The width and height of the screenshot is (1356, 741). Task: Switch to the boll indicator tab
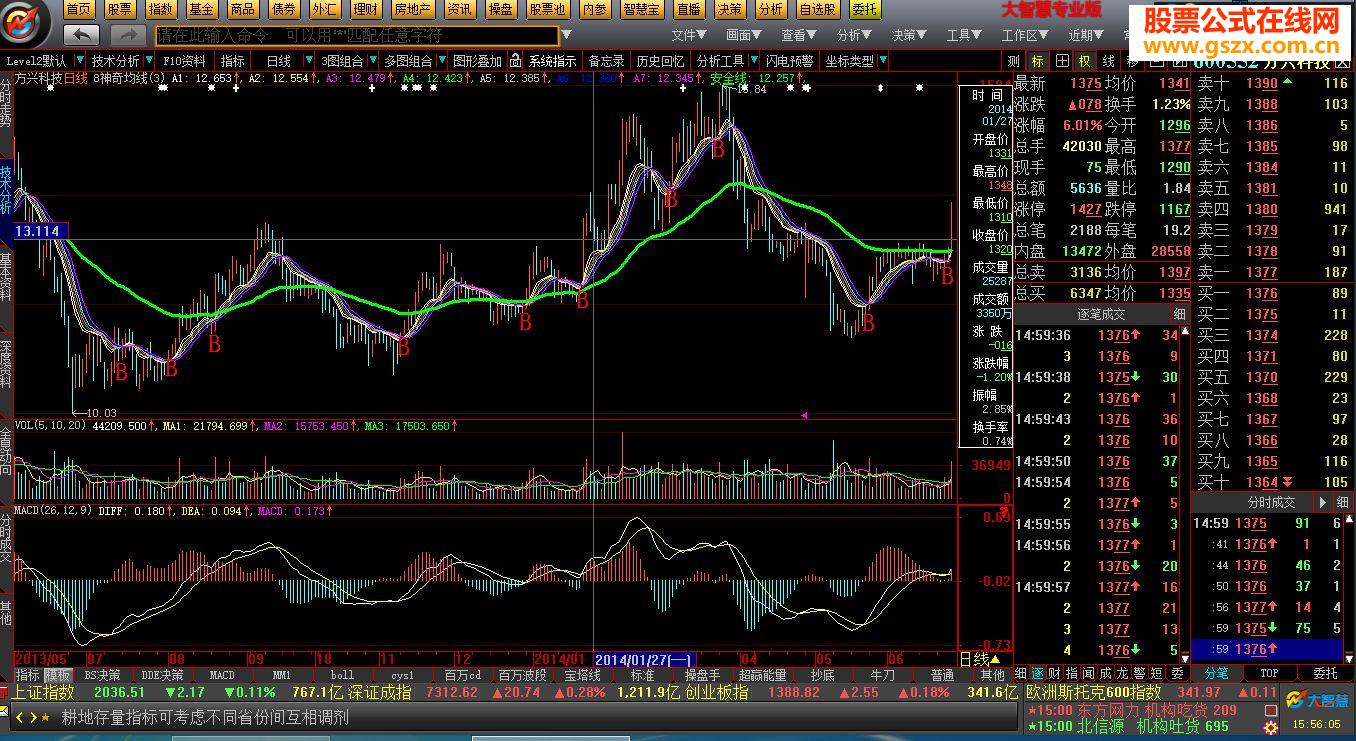(x=342, y=675)
